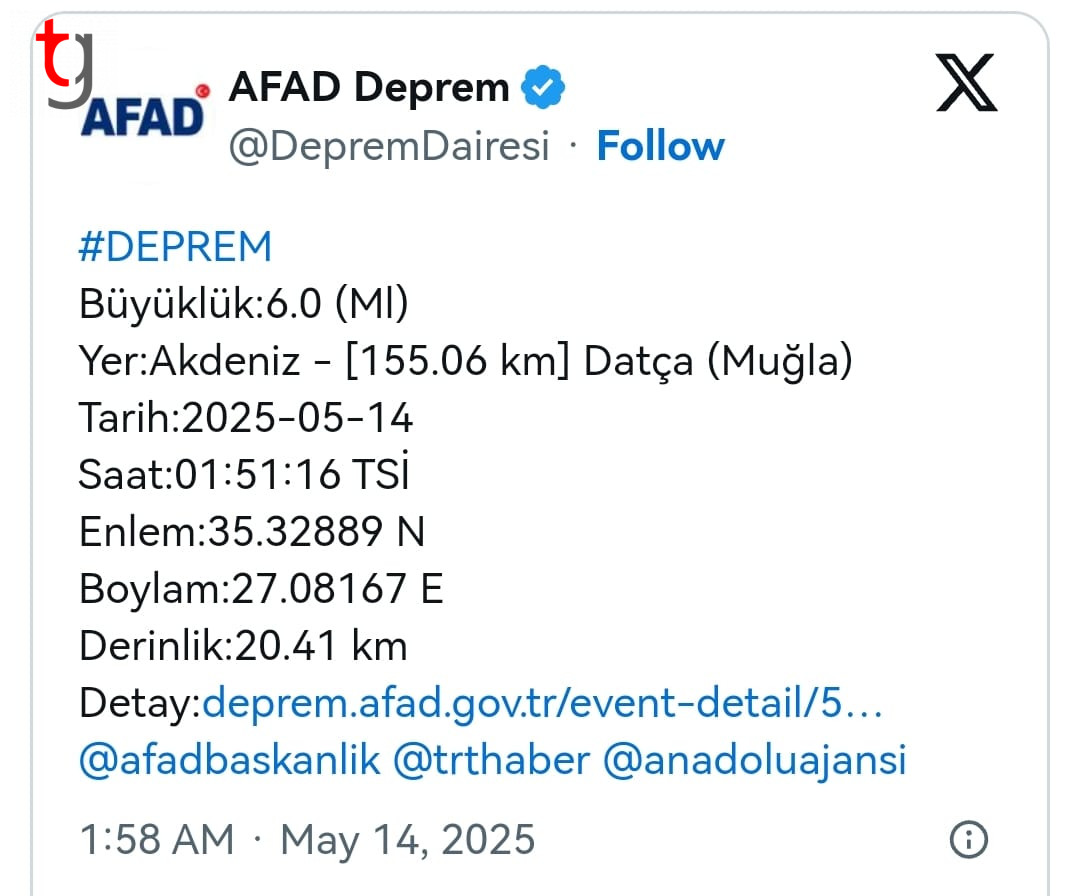The height and width of the screenshot is (896, 1080).
Task: Visit the @anadoluajansi mention
Action: [x=754, y=762]
